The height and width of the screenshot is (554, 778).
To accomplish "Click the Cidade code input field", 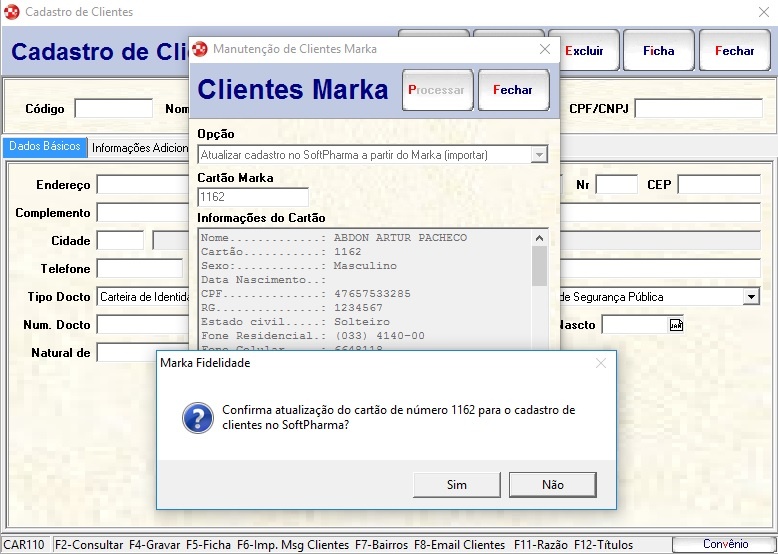I will pos(120,241).
